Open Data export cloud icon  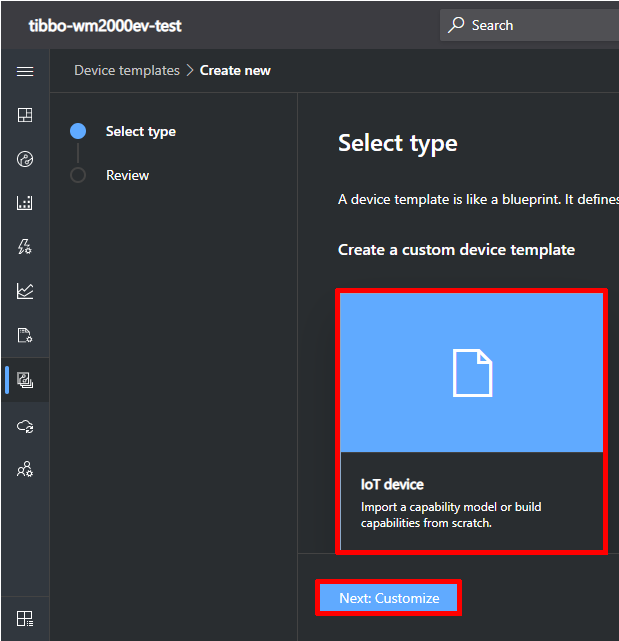pyautogui.click(x=25, y=425)
